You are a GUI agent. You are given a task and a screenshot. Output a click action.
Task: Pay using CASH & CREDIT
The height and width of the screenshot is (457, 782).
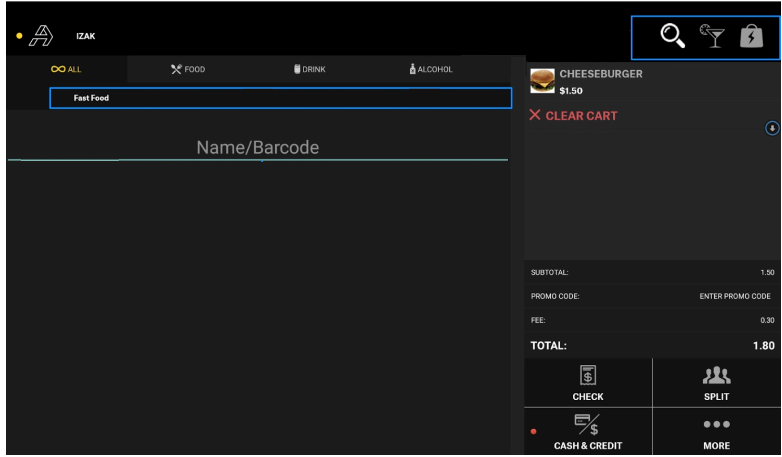[588, 432]
